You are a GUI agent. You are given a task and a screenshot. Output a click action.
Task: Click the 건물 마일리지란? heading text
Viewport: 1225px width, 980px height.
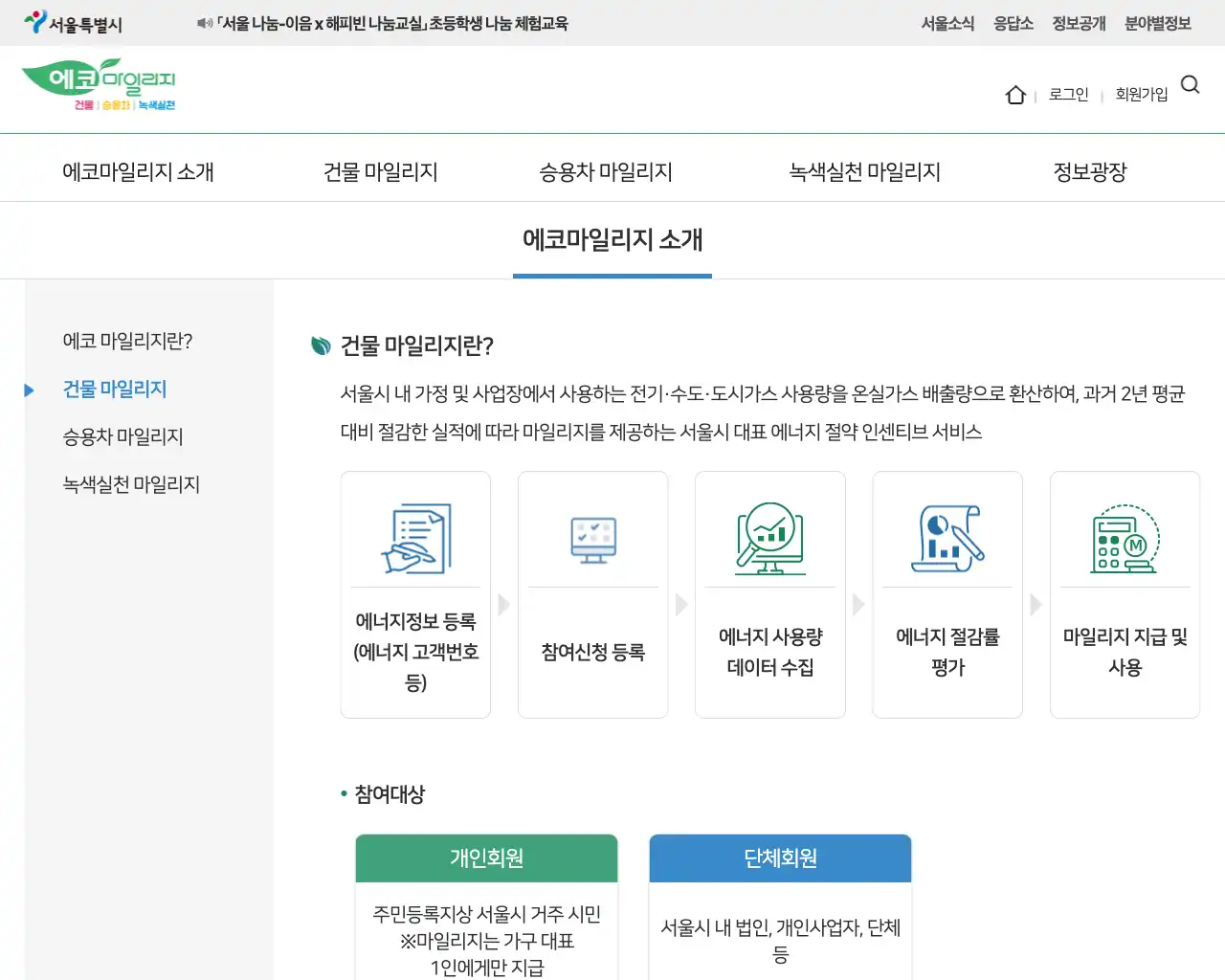click(417, 345)
